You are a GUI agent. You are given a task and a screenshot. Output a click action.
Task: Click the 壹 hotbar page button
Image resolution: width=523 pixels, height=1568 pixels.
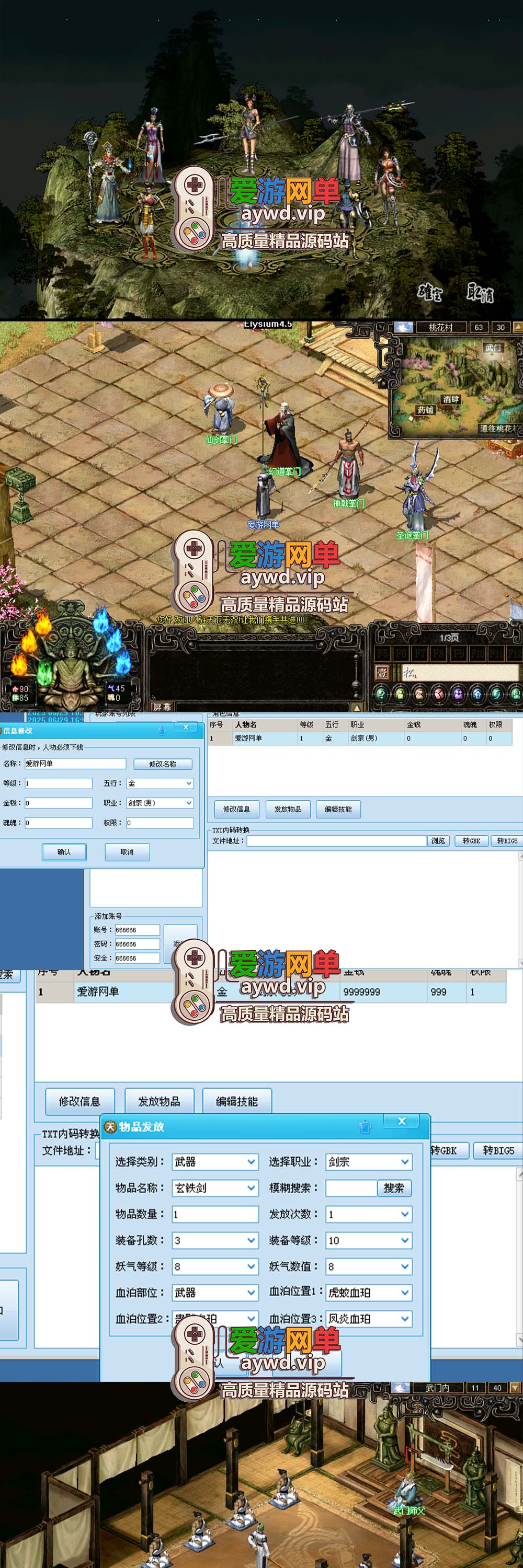[382, 673]
